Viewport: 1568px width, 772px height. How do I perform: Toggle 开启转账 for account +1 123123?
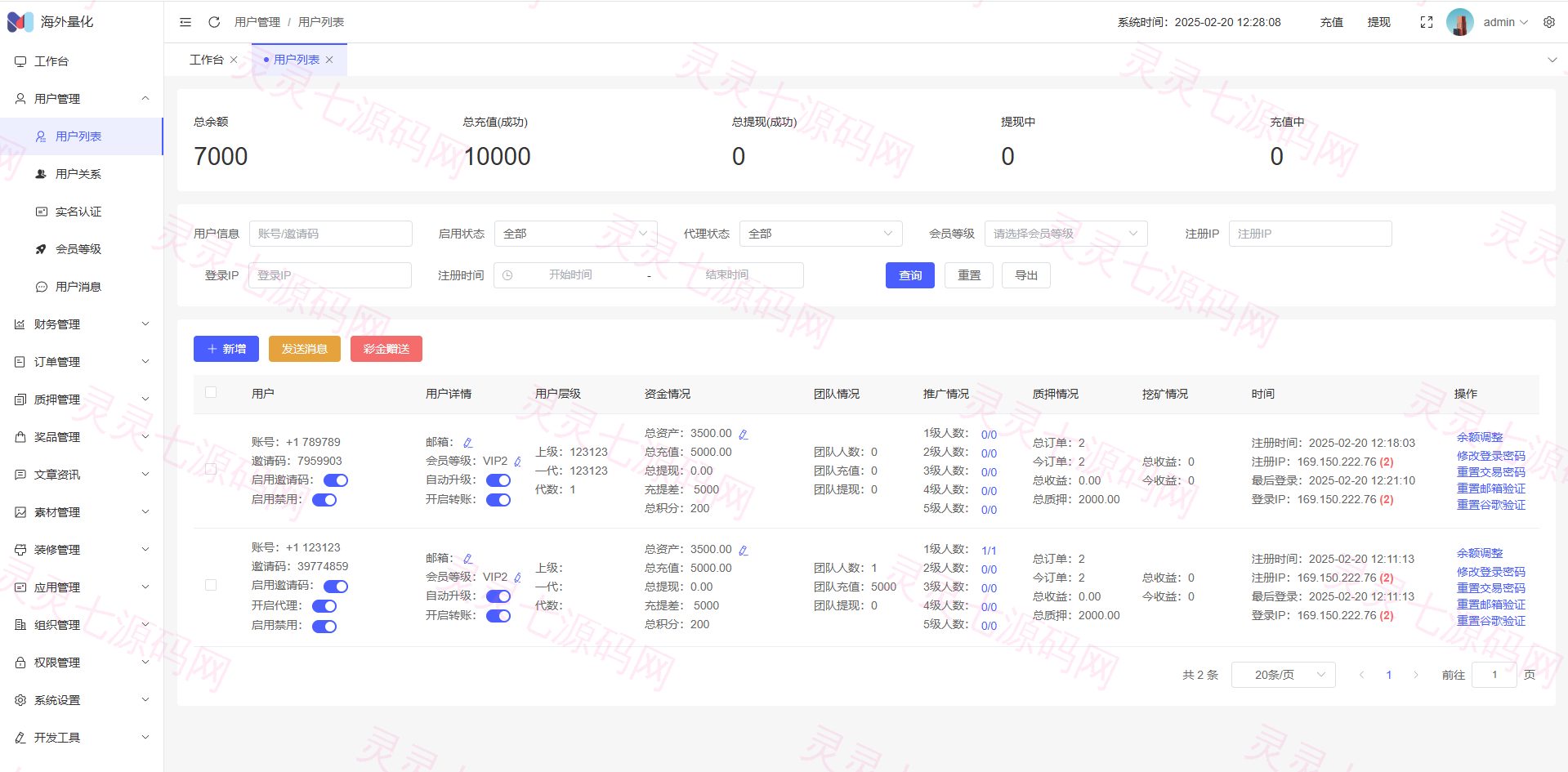tap(498, 616)
